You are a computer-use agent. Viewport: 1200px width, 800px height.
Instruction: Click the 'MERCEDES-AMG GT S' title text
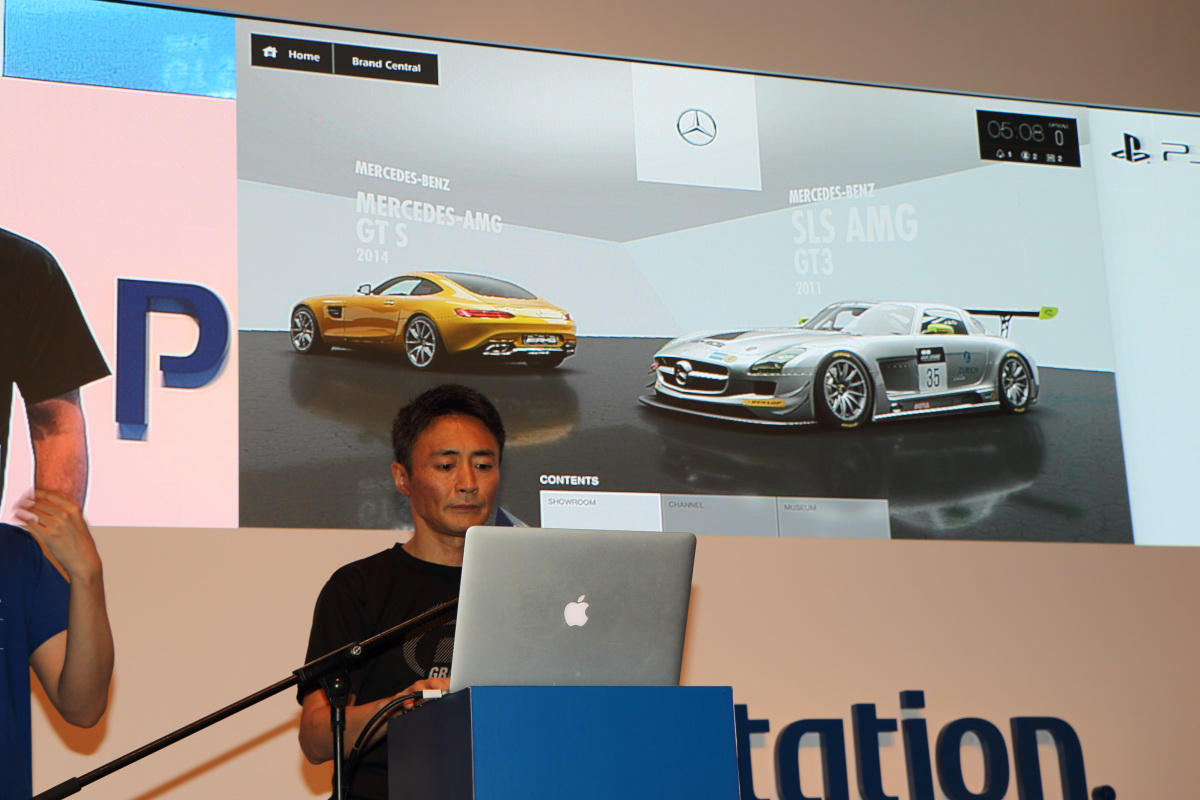(x=428, y=221)
